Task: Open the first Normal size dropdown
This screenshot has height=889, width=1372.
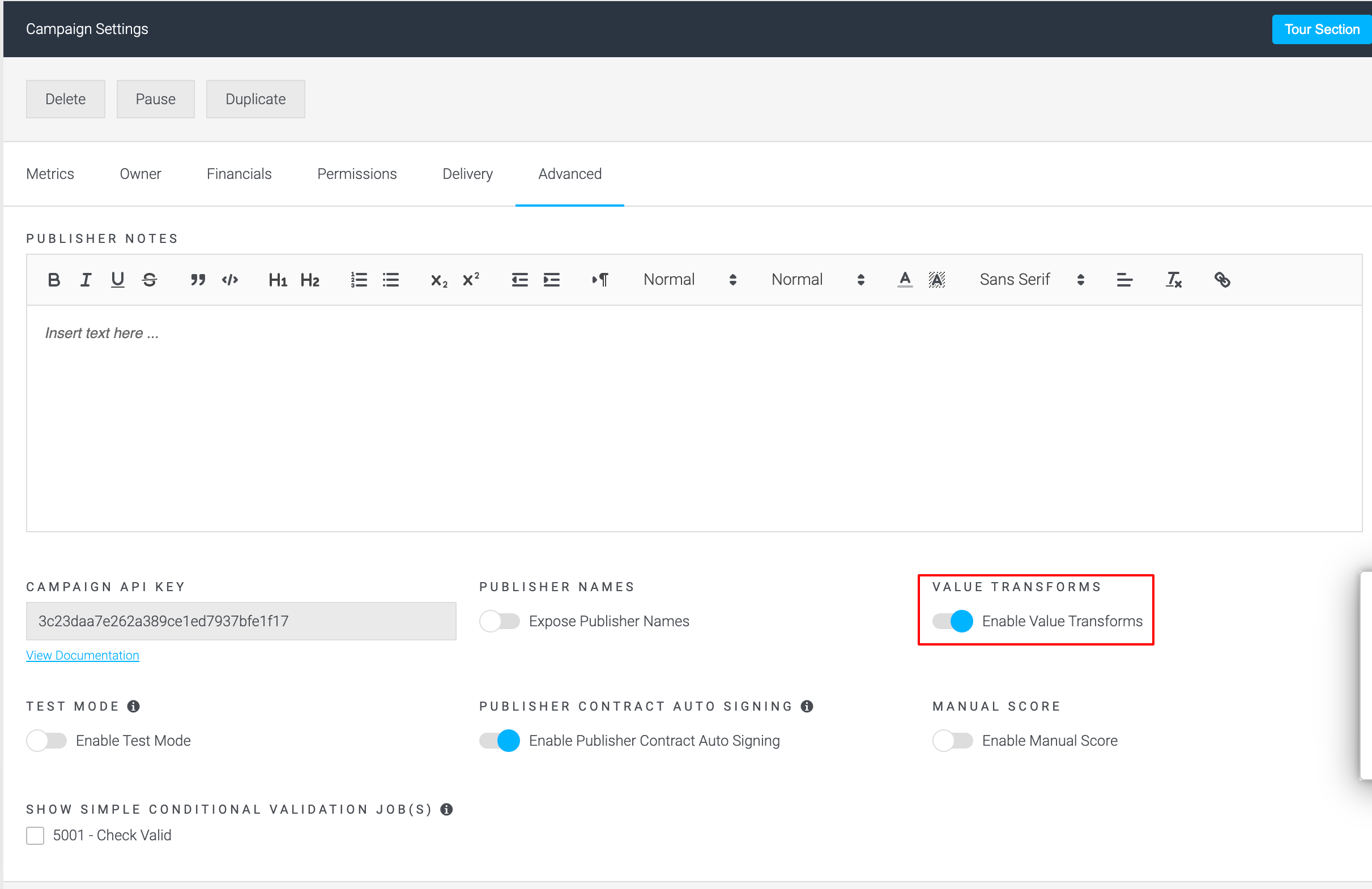Action: pyautogui.click(x=689, y=280)
